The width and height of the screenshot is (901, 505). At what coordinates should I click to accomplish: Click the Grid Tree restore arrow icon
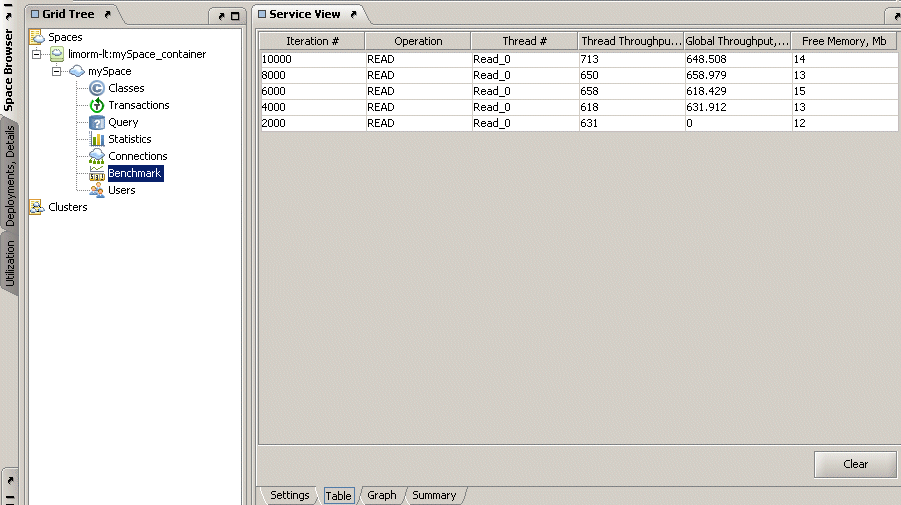[x=221, y=16]
